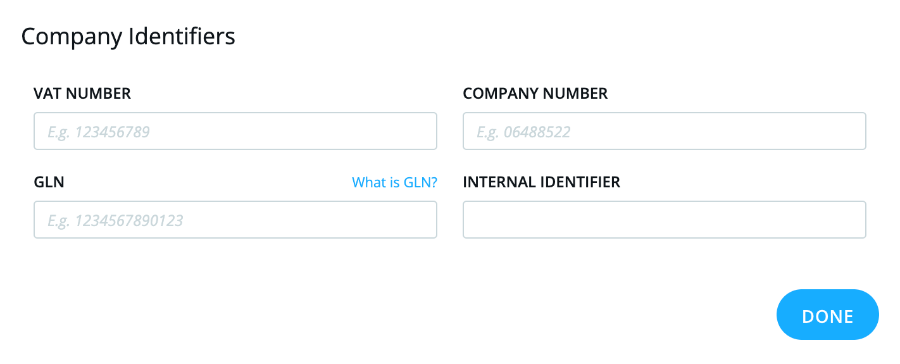Pick the field beneath the GLN label

(x=235, y=219)
